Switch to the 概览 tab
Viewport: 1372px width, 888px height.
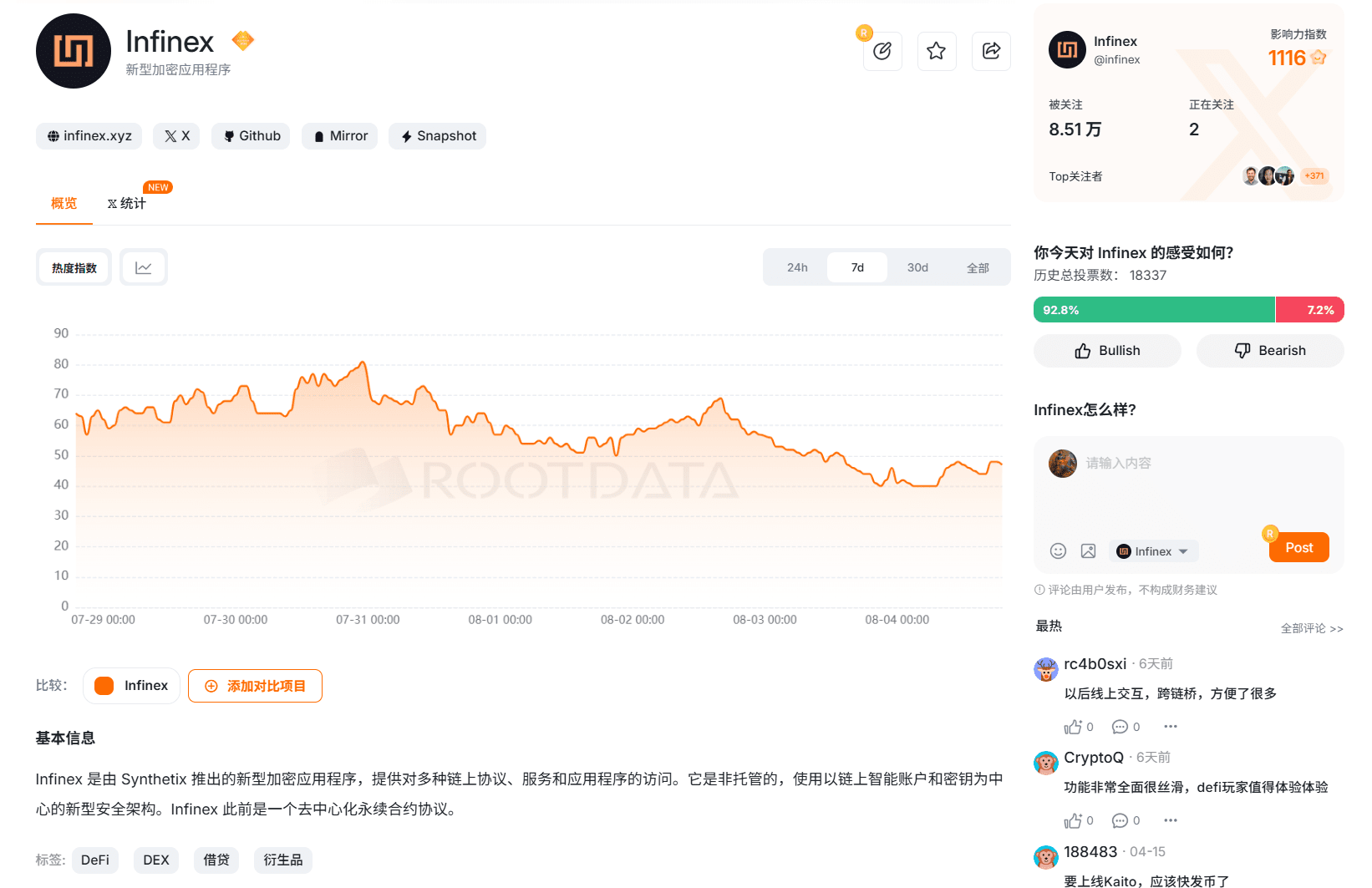click(x=64, y=203)
